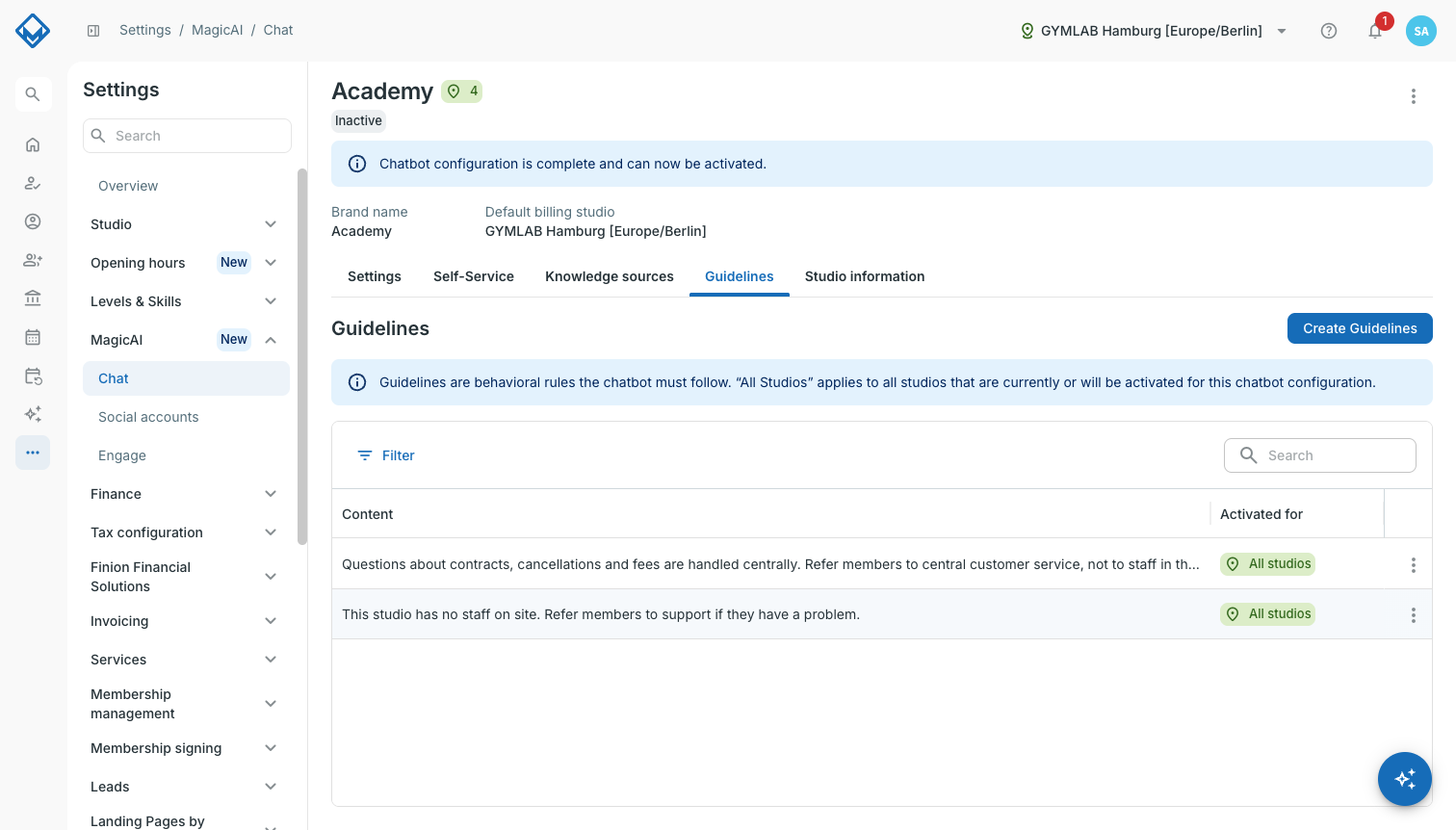Screen dimensions: 1456x830
Task: Open options for the contracts guideline row
Action: click(x=1414, y=565)
